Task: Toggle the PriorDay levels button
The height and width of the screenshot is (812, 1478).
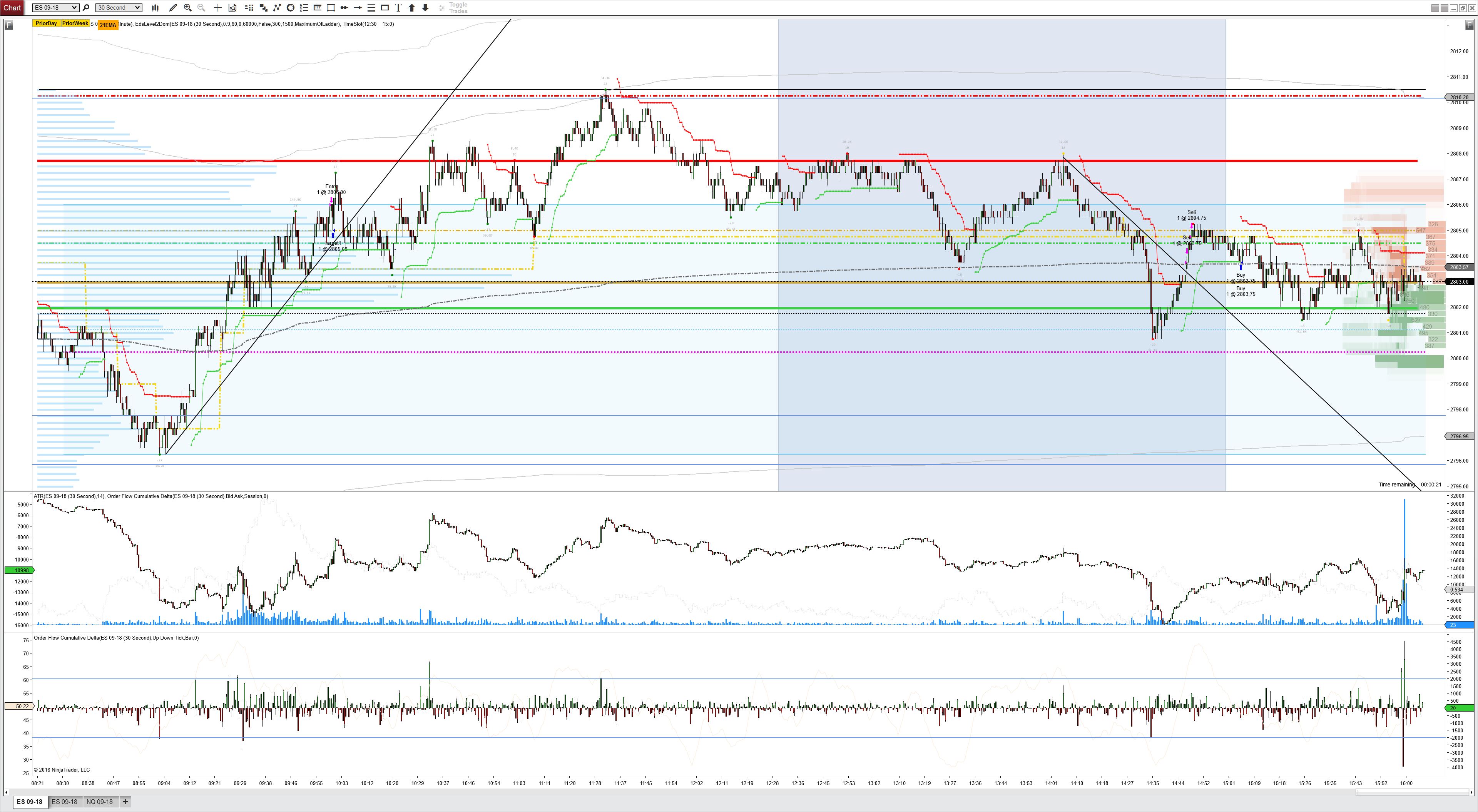Action: coord(46,23)
